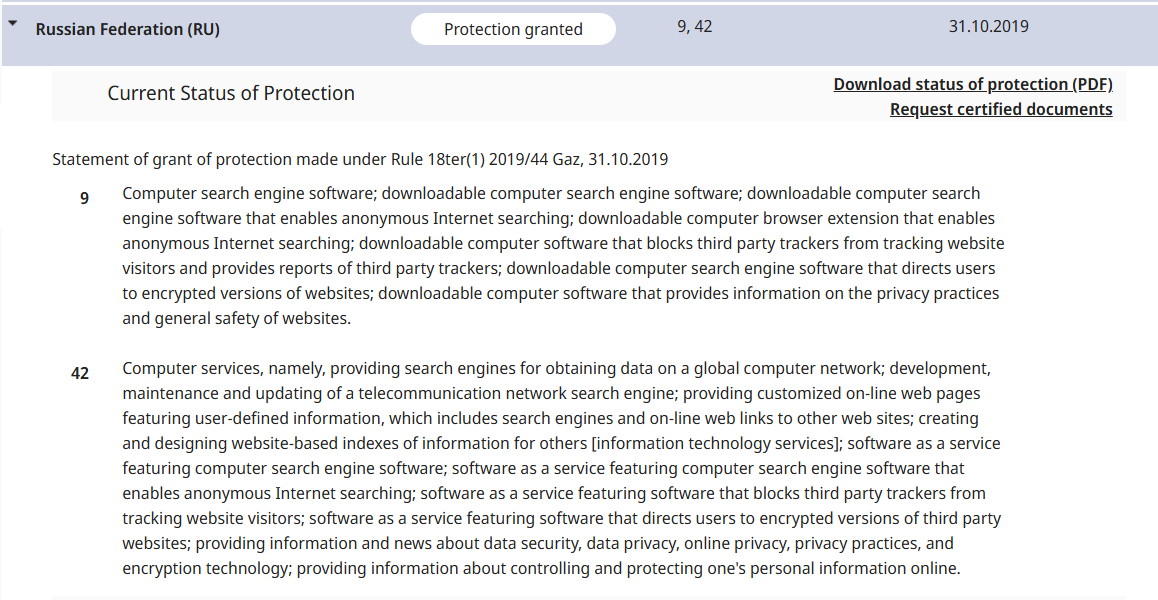Click the general safety of websites line

(236, 318)
